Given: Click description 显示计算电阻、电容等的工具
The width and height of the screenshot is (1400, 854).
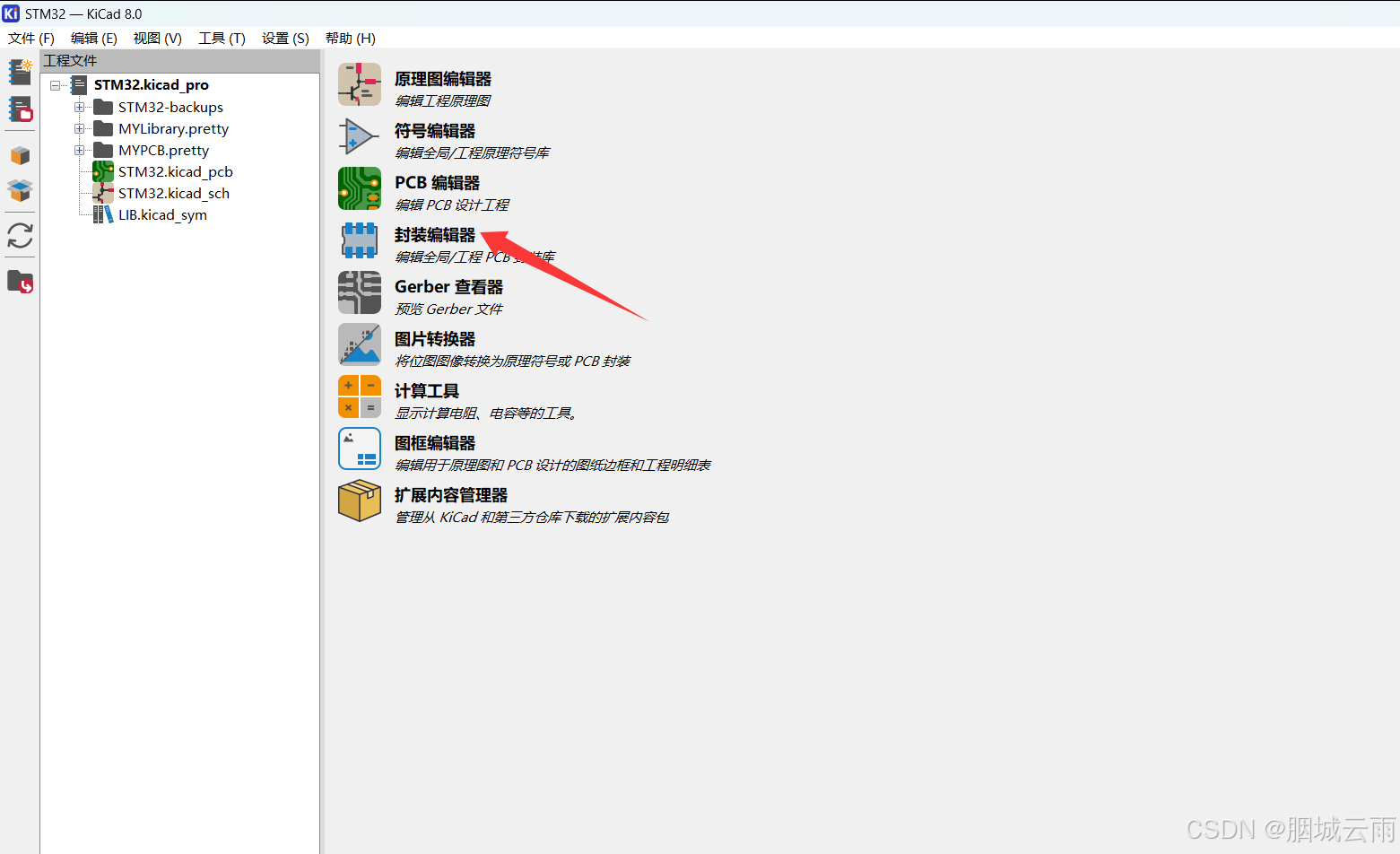Looking at the screenshot, I should 487,413.
